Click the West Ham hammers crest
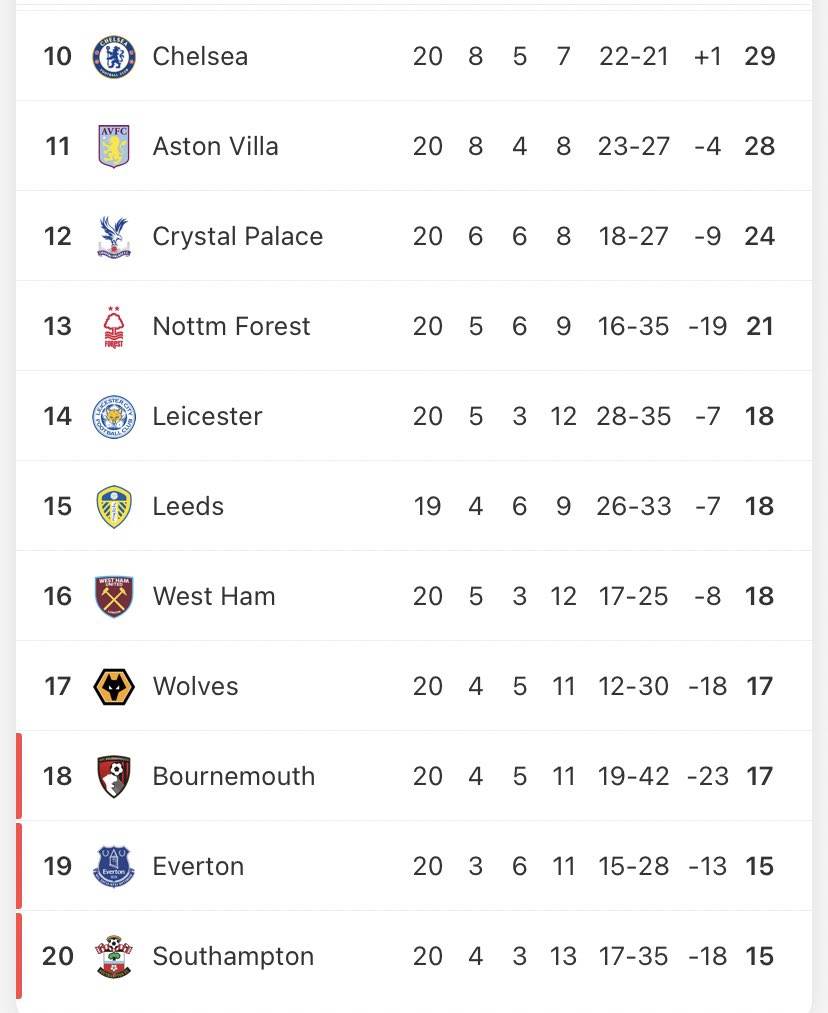Screen dimensions: 828x1013 113,596
